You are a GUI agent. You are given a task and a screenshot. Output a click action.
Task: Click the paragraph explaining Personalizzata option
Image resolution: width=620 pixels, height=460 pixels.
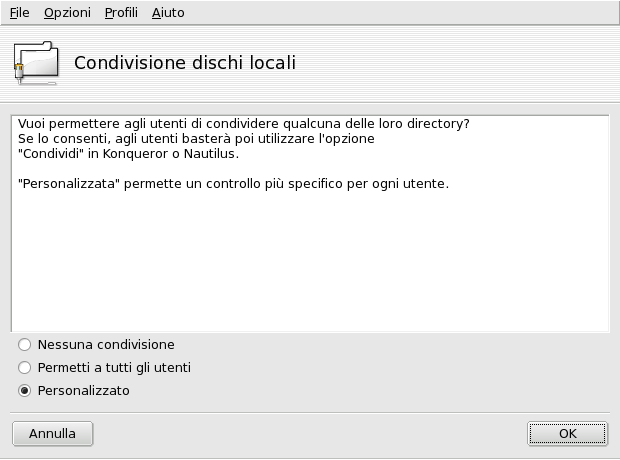pos(233,185)
